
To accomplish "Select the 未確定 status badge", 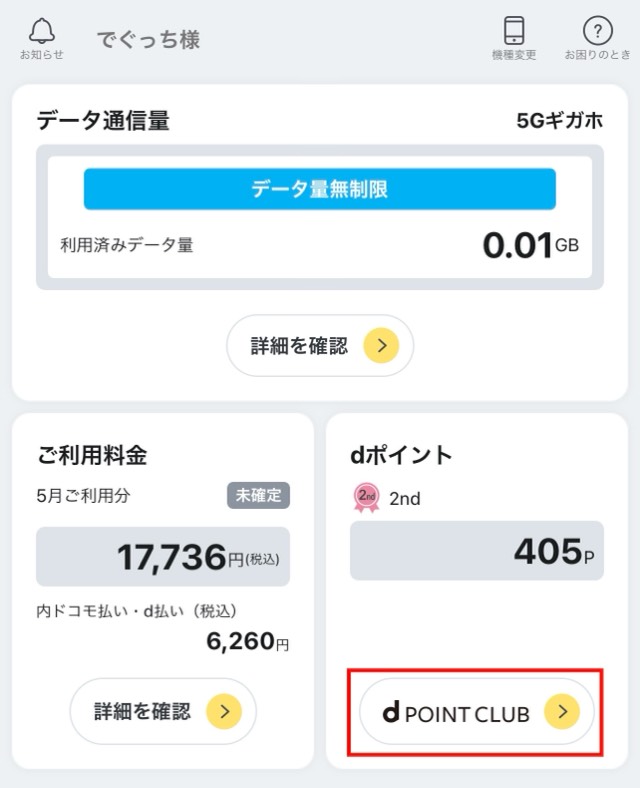I will click(x=258, y=496).
